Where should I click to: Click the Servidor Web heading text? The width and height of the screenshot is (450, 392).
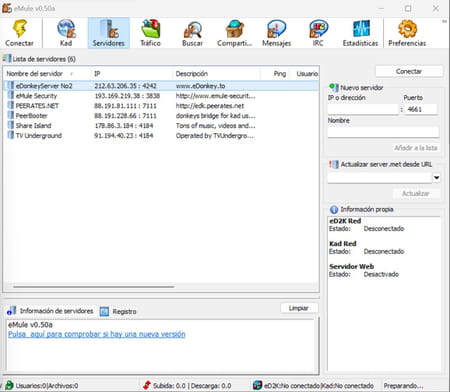tap(351, 266)
